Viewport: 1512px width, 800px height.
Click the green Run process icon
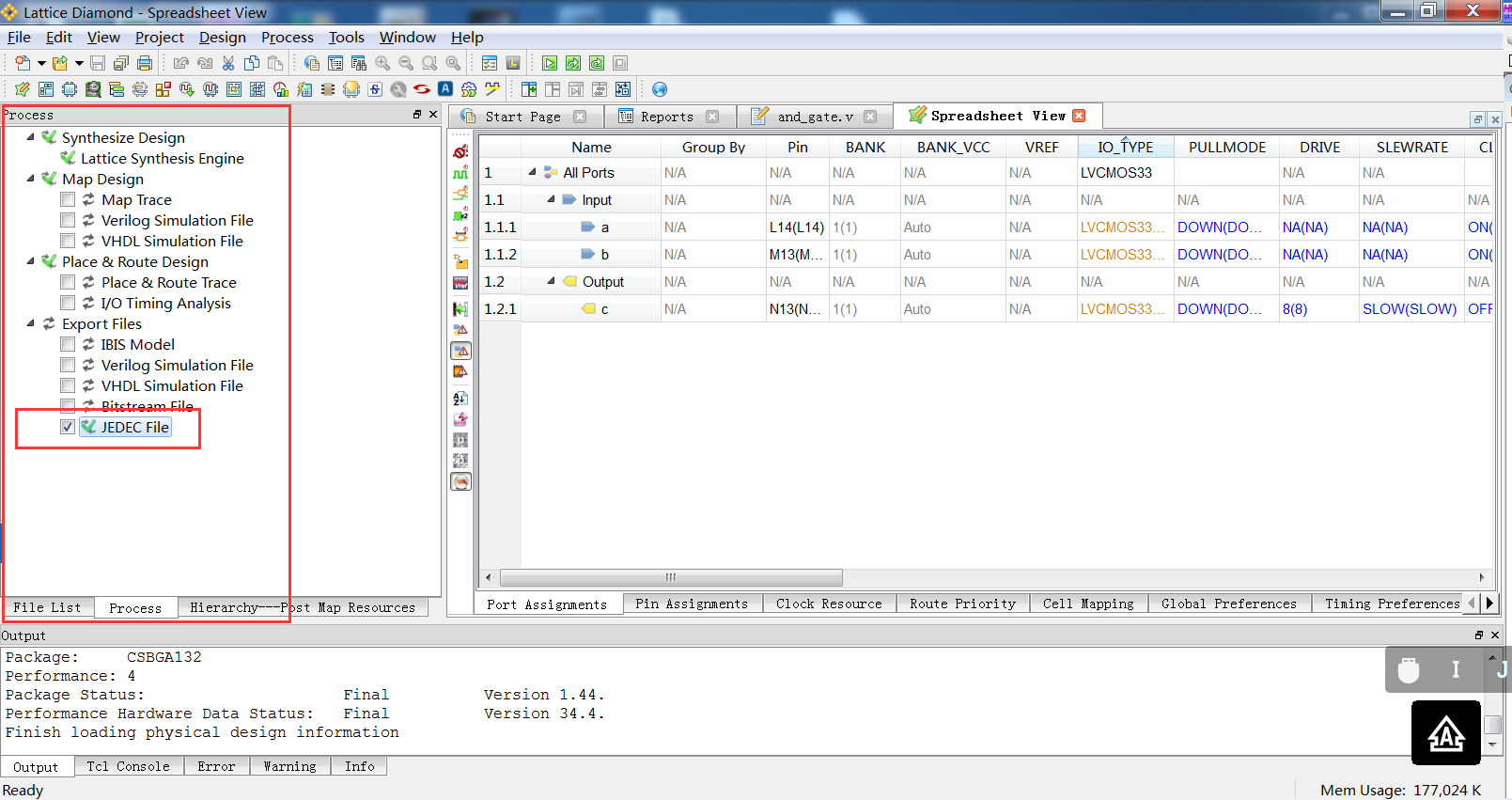coord(550,63)
